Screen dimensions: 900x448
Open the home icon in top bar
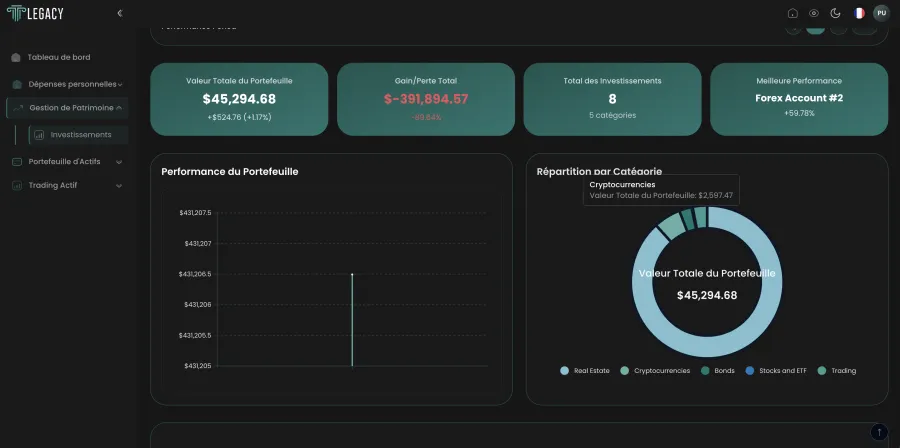click(793, 13)
